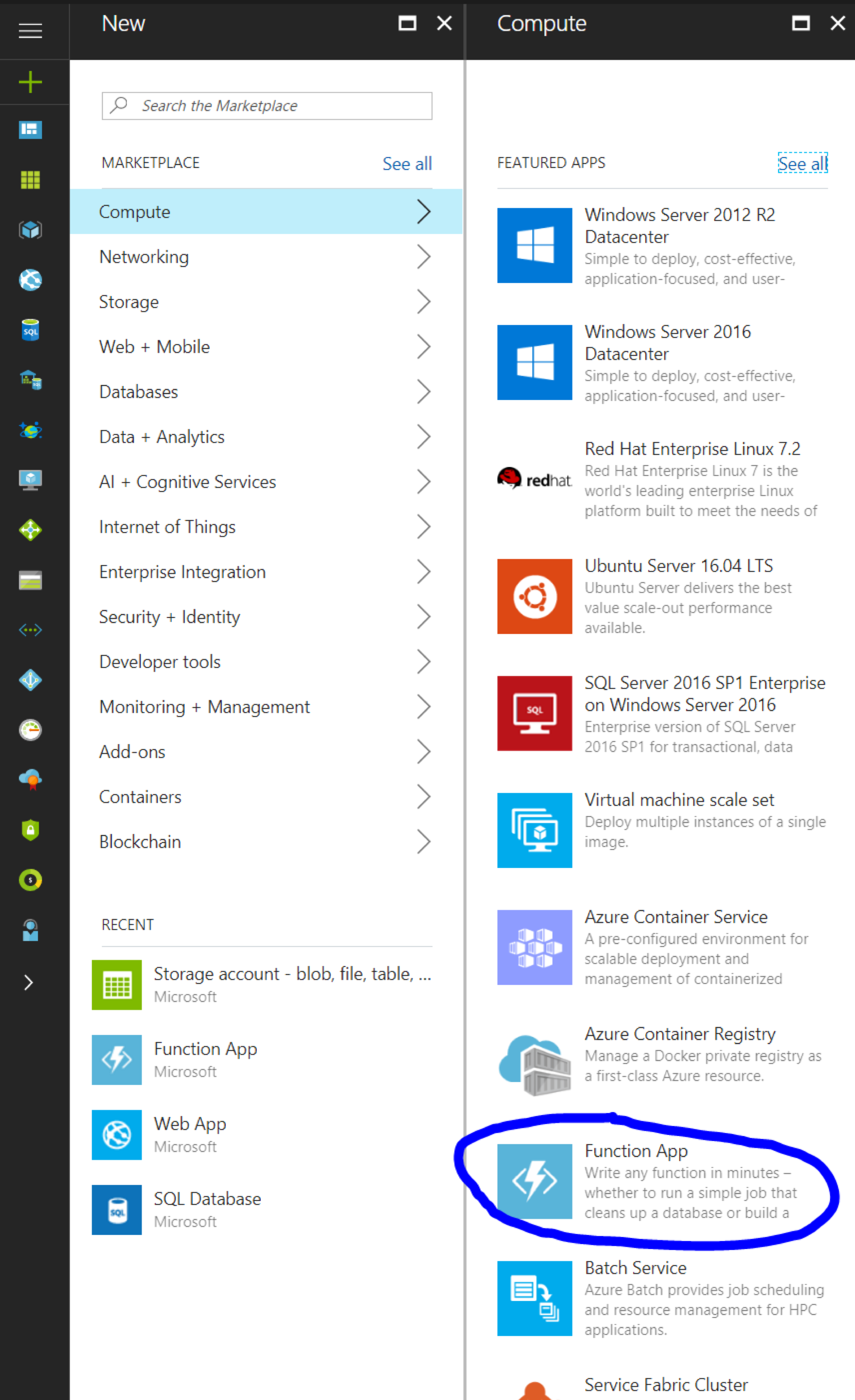Open Batch Service title link
Viewport: 855px width, 1400px height.
pos(636,1267)
